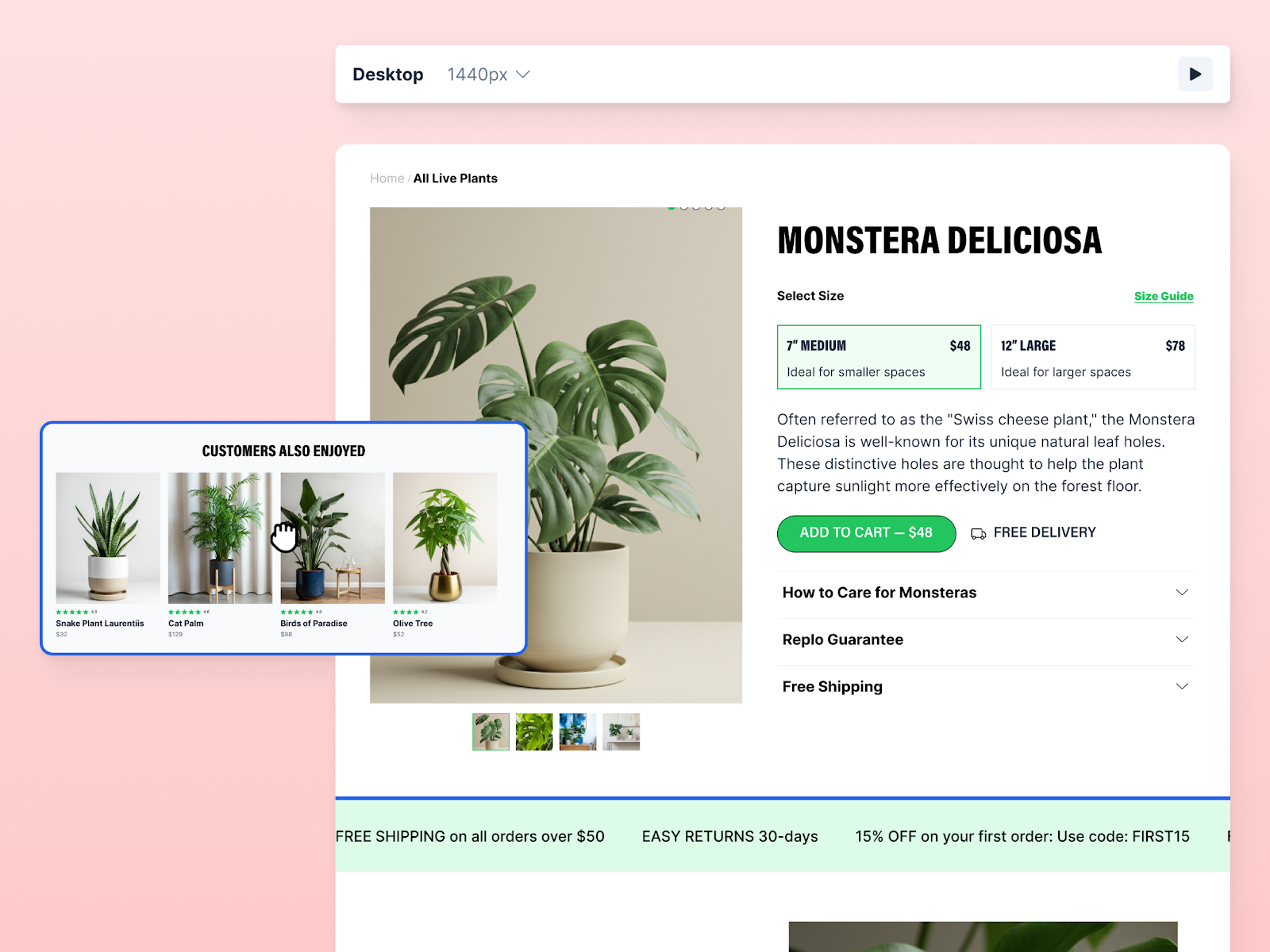Click the free delivery truck icon

(x=978, y=534)
